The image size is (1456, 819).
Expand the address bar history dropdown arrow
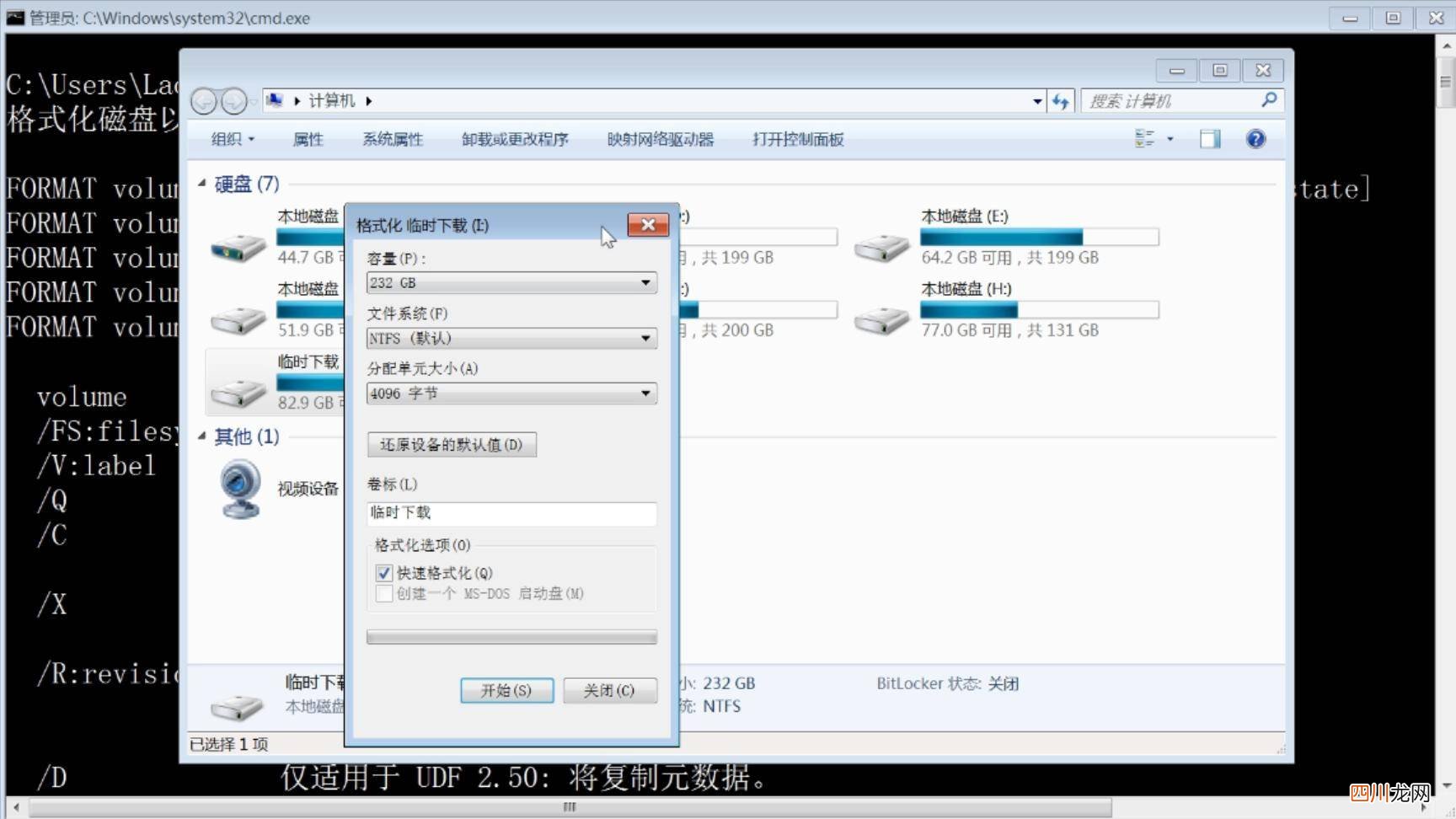click(1037, 101)
